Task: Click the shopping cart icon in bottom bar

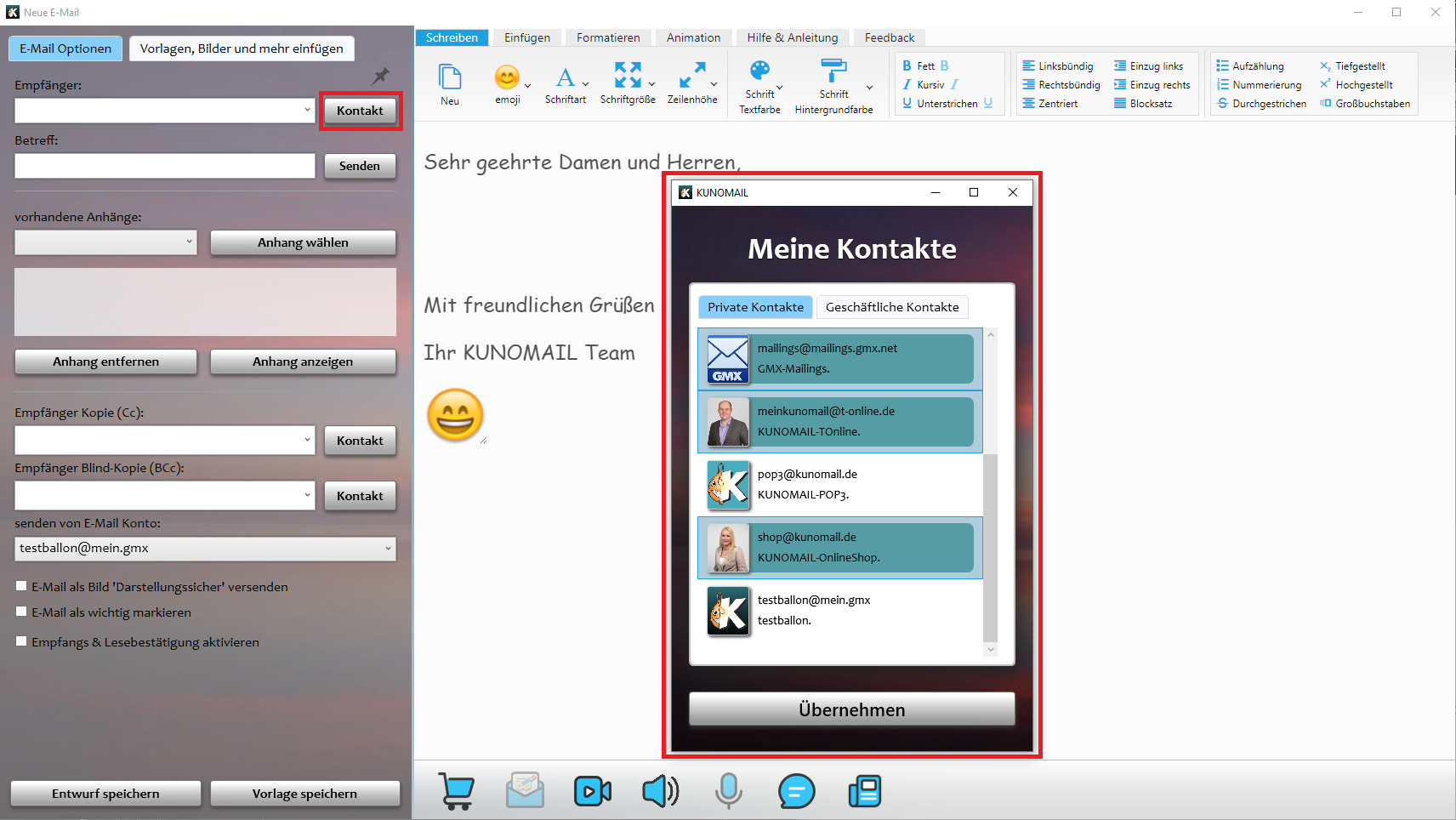Action: coord(457,791)
